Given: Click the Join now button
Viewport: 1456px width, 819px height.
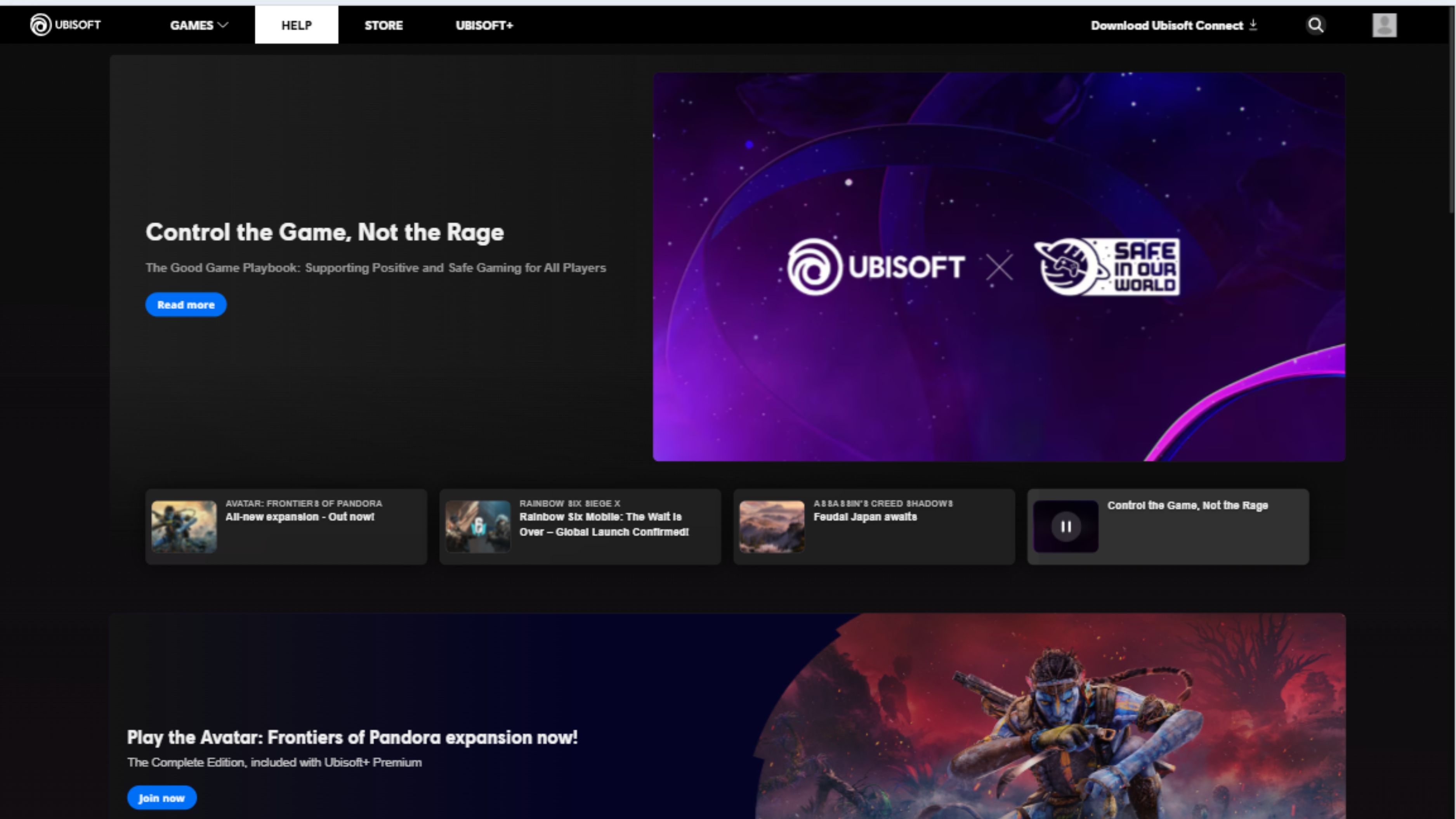Looking at the screenshot, I should (161, 798).
